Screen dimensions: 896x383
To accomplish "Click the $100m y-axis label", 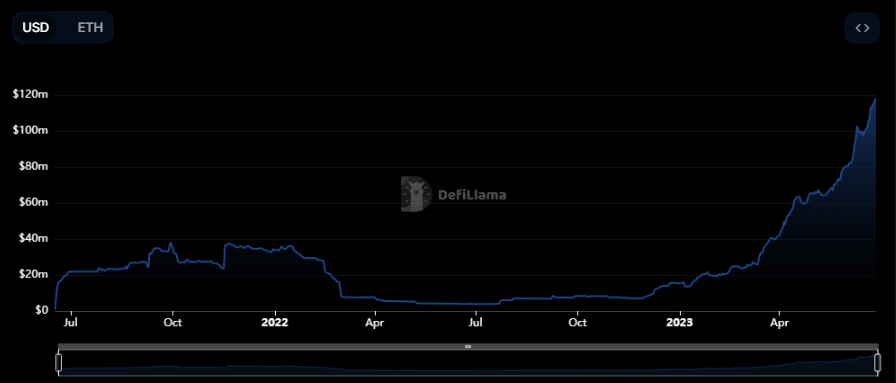I will pos(31,131).
